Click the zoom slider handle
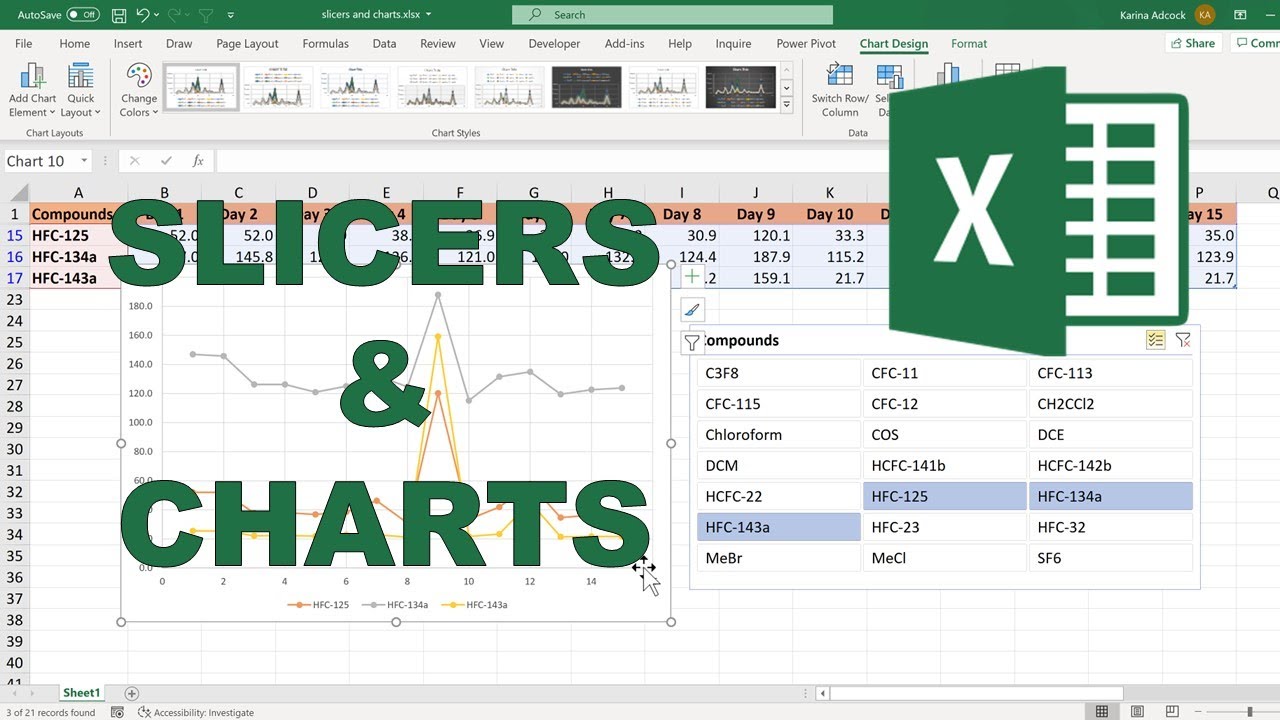The height and width of the screenshot is (720, 1280). [1249, 712]
